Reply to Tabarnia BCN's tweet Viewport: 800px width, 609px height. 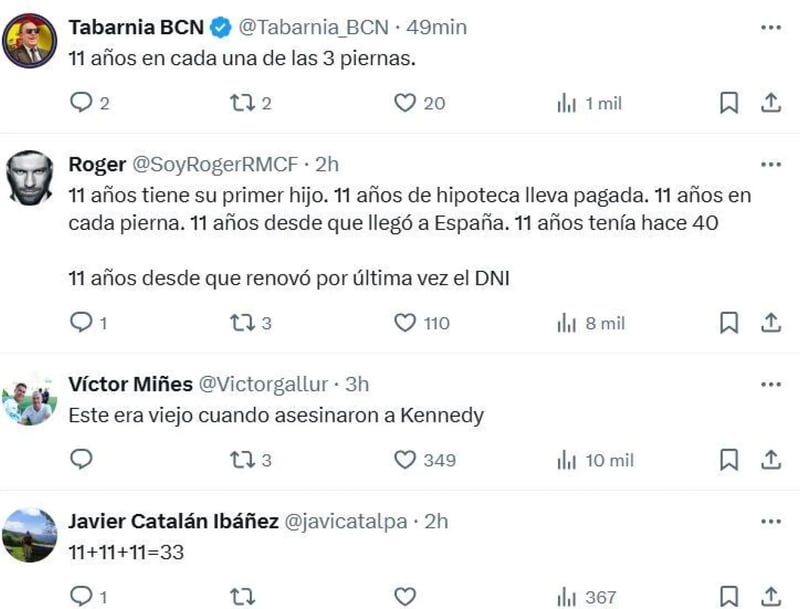[x=83, y=102]
